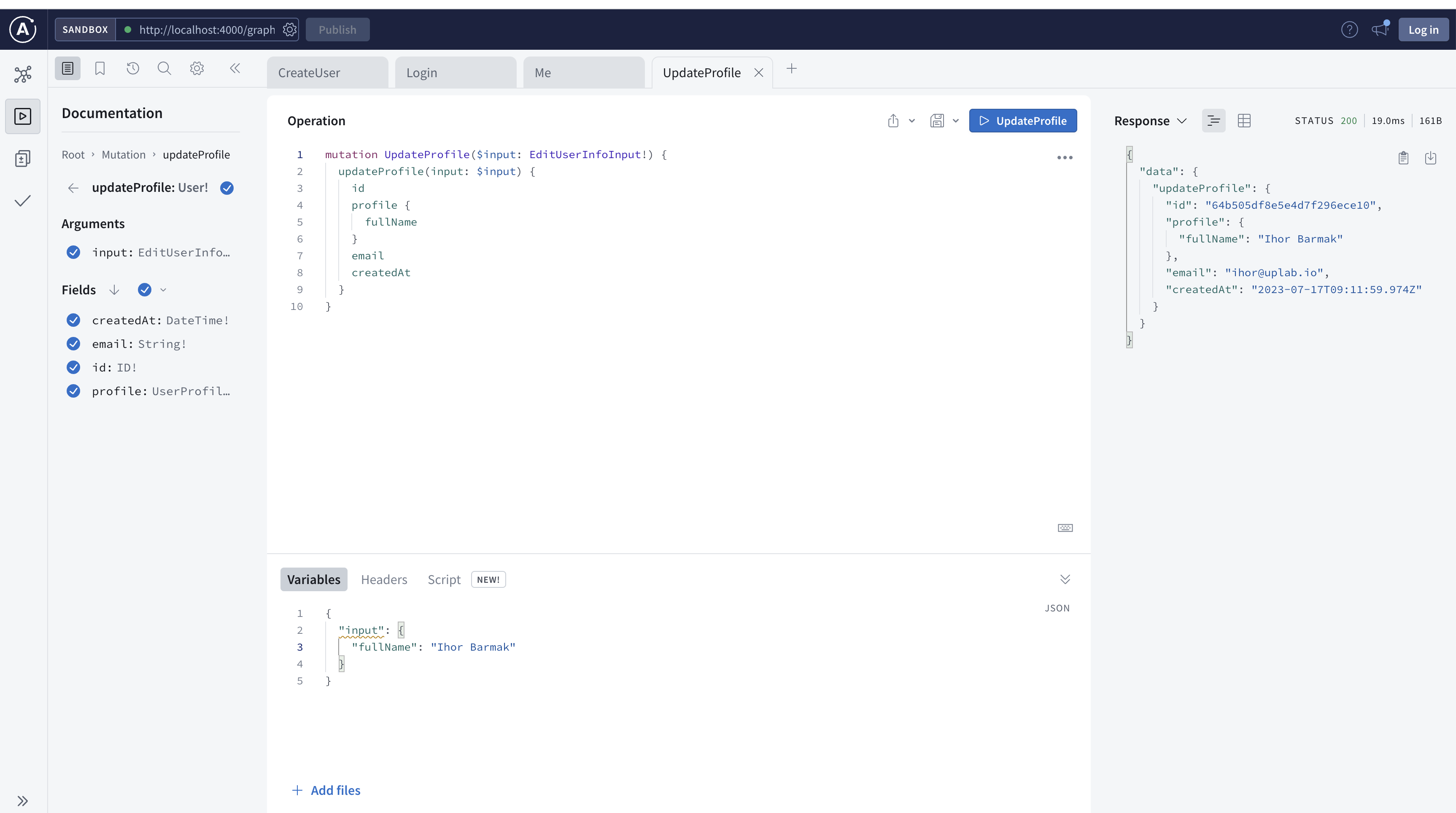
Task: Open the Schema graph icon in the sidebar
Action: point(23,74)
